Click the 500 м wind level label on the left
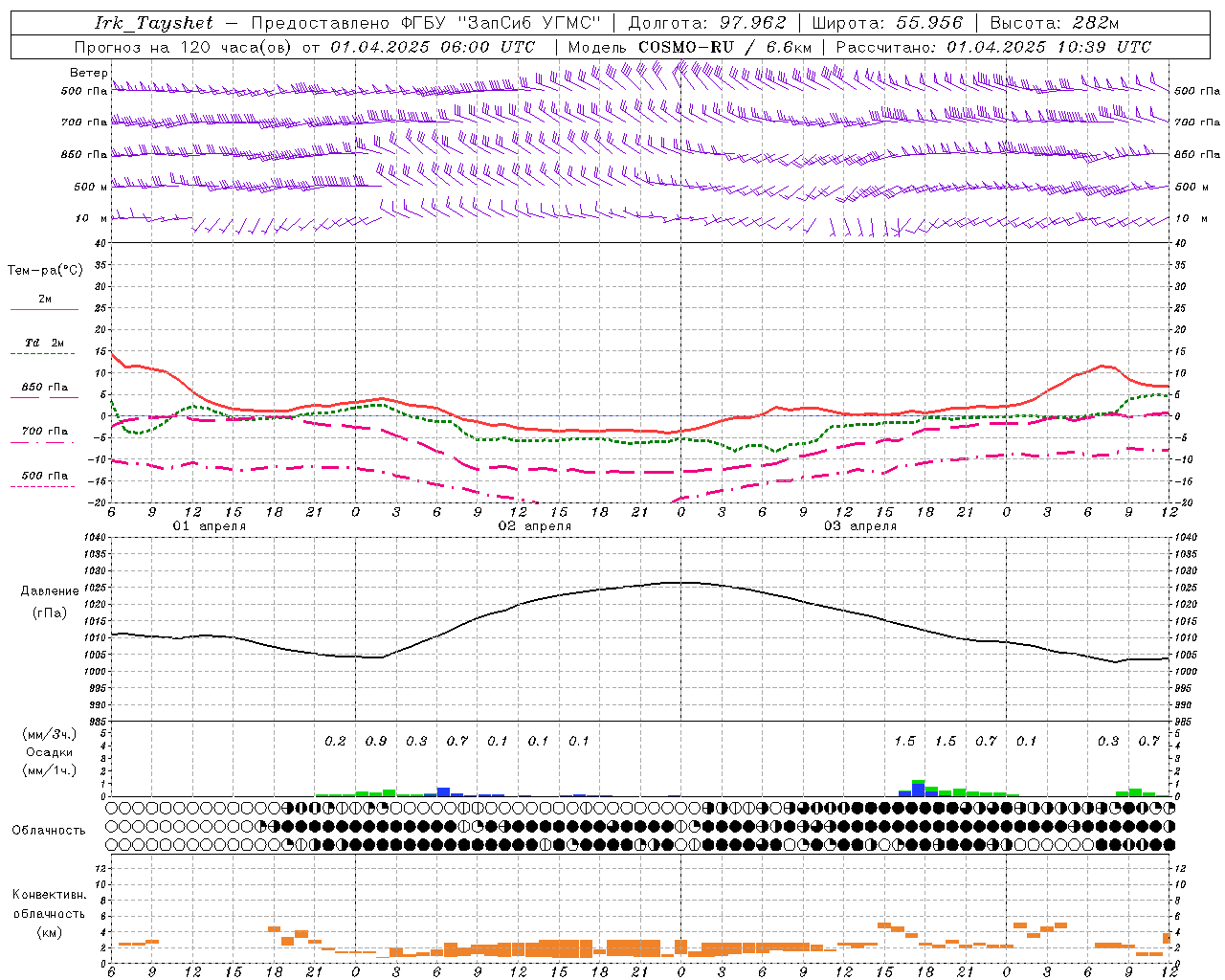The image size is (1225, 980). pos(92,187)
